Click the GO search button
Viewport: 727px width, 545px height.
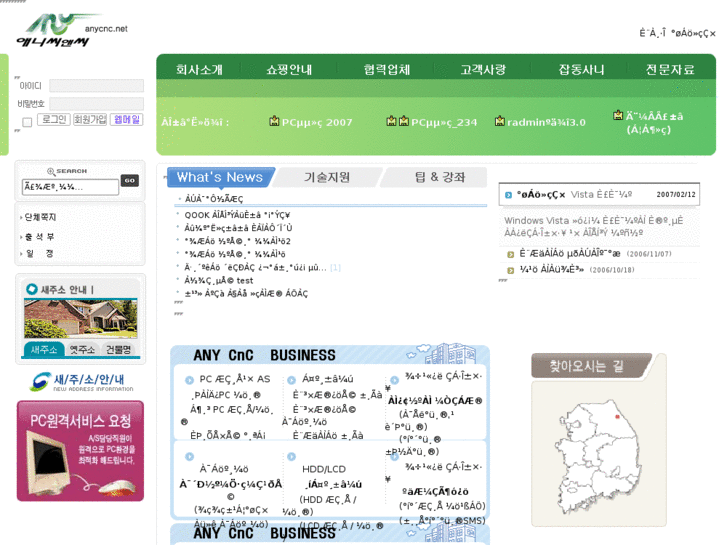pos(130,180)
